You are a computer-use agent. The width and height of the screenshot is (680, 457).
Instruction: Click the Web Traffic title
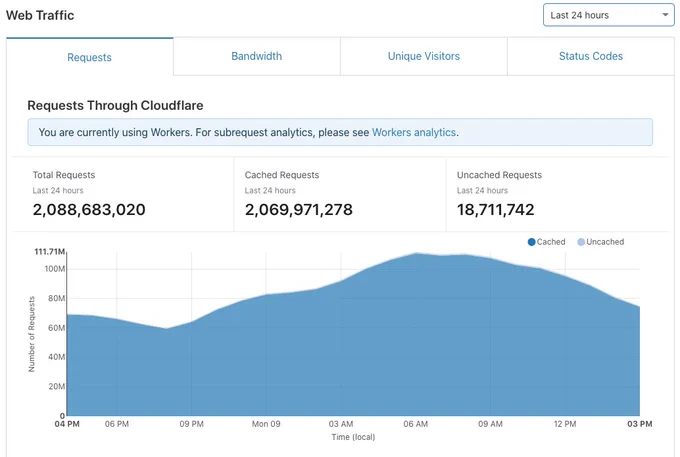(40, 15)
